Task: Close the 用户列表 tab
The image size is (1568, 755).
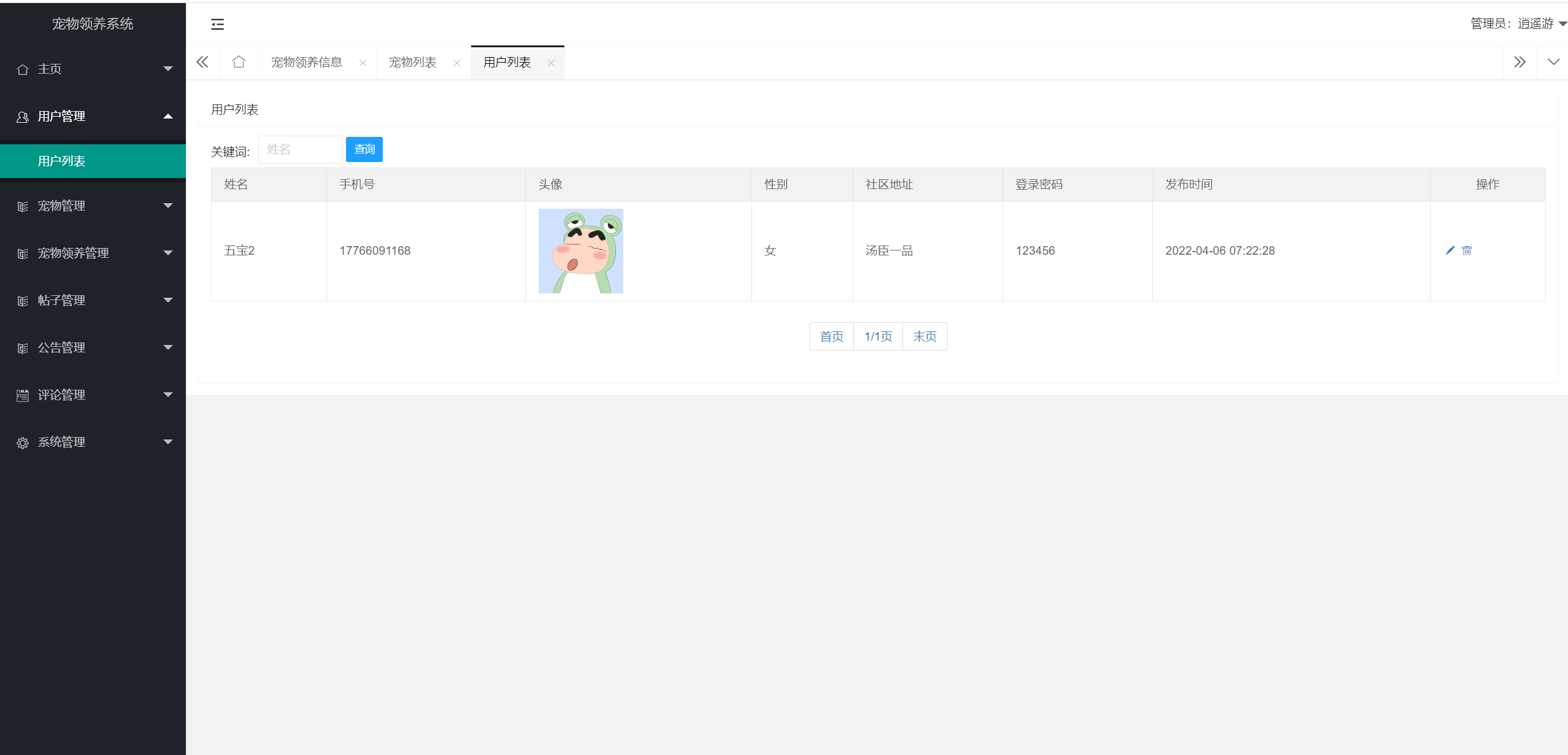Action: pos(551,63)
